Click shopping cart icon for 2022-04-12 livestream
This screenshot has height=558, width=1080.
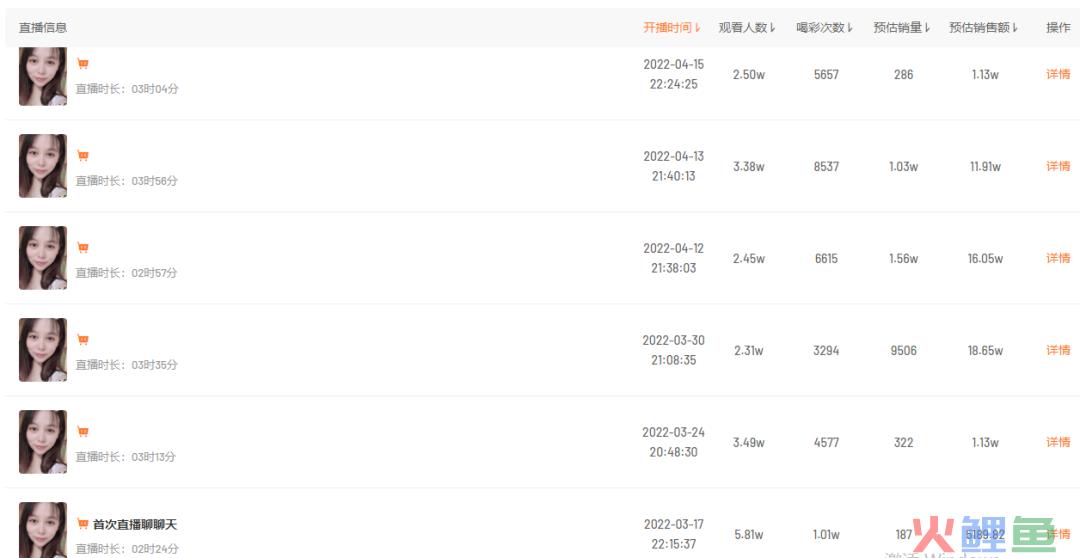point(83,247)
